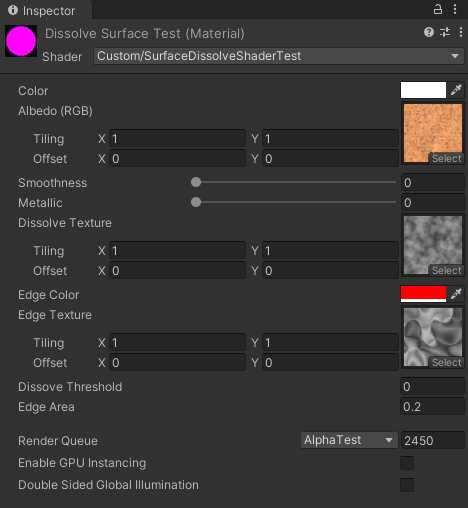Click Dissolve Surface Test material title
468x508 pixels.
145,33
